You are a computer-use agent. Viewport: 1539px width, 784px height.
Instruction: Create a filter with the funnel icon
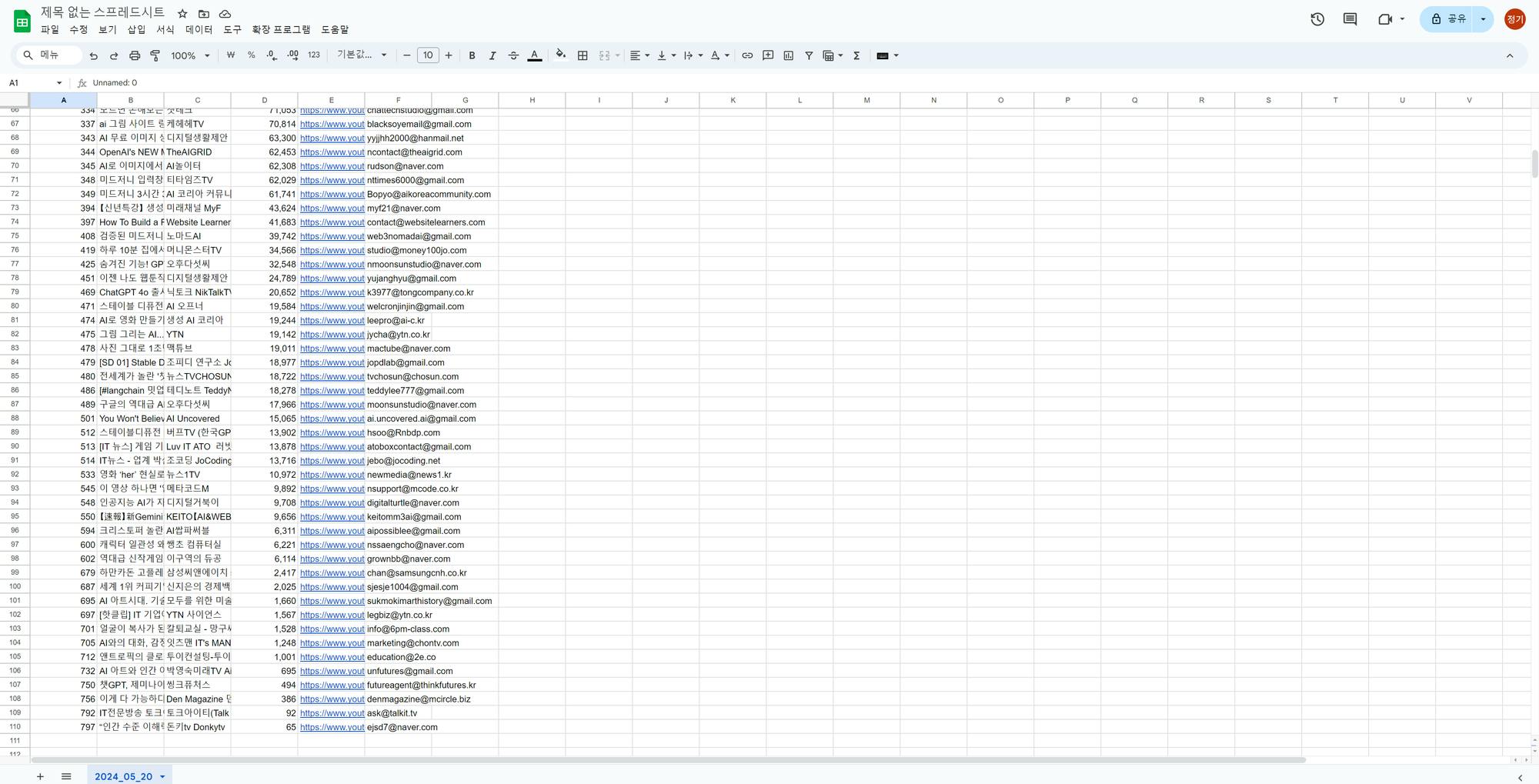point(809,55)
